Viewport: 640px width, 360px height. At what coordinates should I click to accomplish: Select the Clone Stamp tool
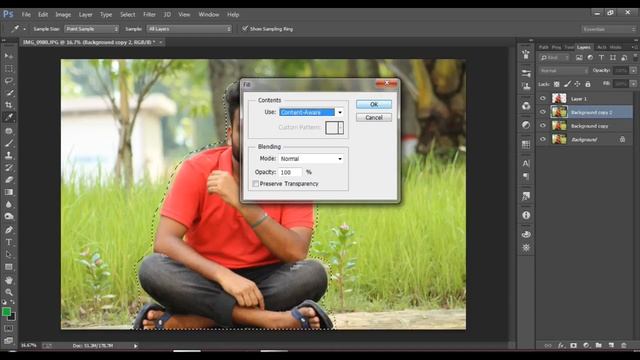point(9,156)
